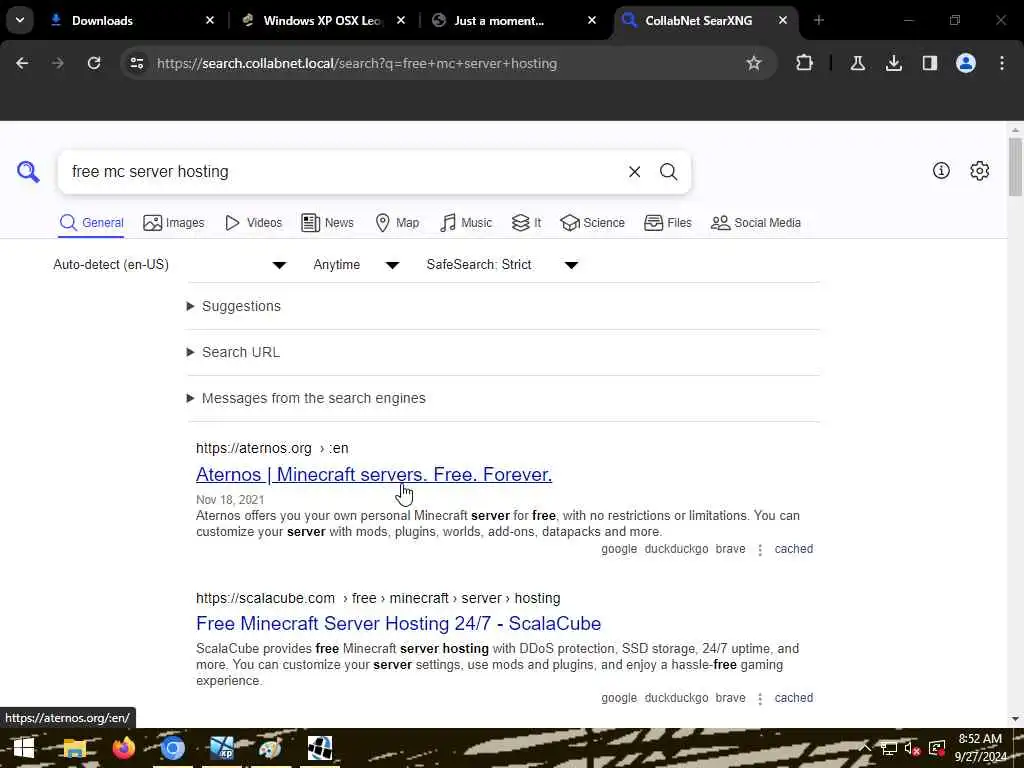The width and height of the screenshot is (1024, 768).
Task: Open the Extensions puzzle icon
Action: [x=805, y=63]
